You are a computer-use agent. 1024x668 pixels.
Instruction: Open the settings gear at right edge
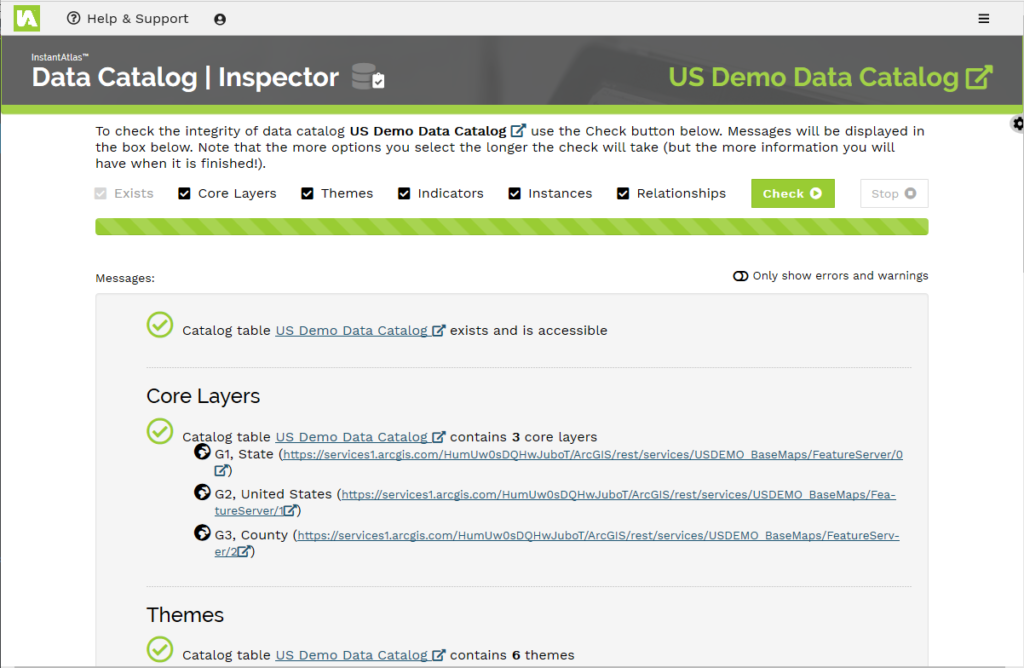click(1017, 123)
